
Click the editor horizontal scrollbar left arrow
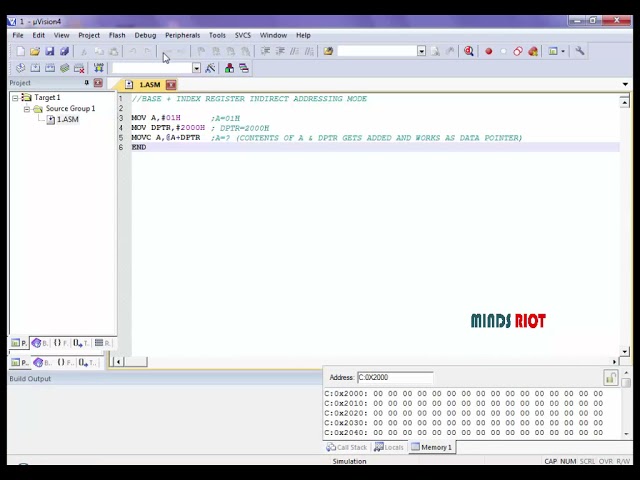[x=118, y=362]
